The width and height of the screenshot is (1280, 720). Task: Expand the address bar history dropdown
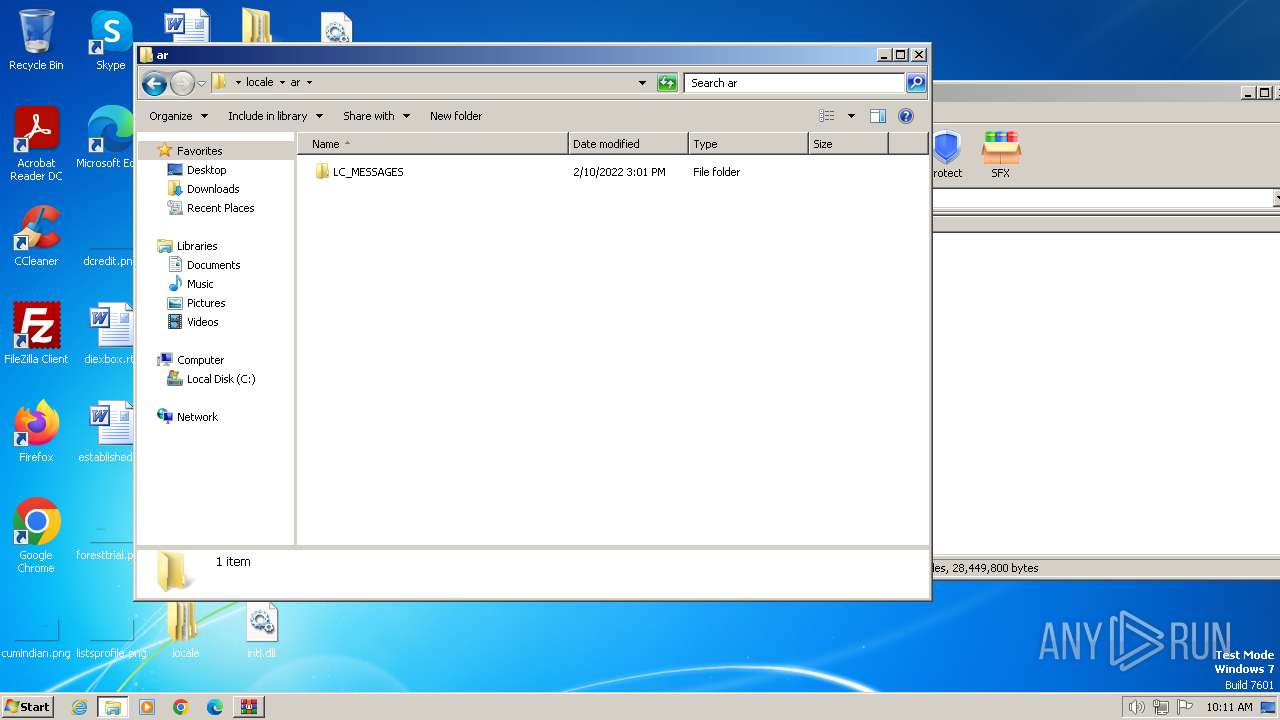(642, 83)
